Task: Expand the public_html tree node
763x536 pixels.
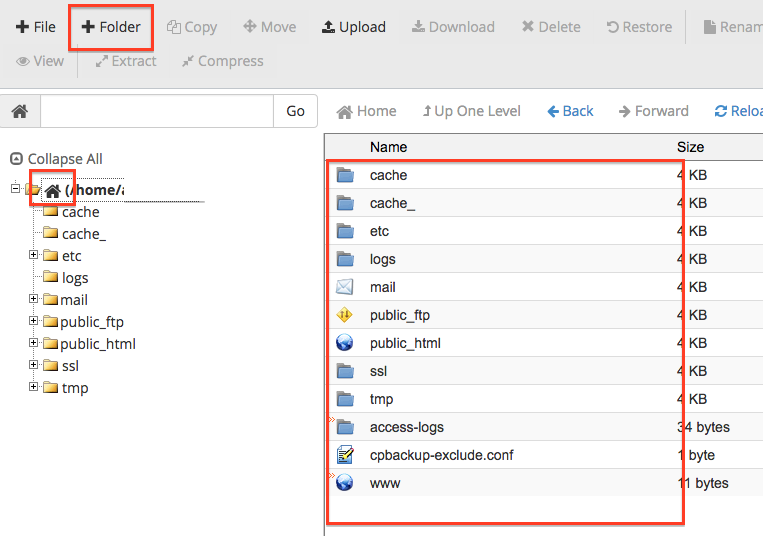Action: tap(34, 343)
